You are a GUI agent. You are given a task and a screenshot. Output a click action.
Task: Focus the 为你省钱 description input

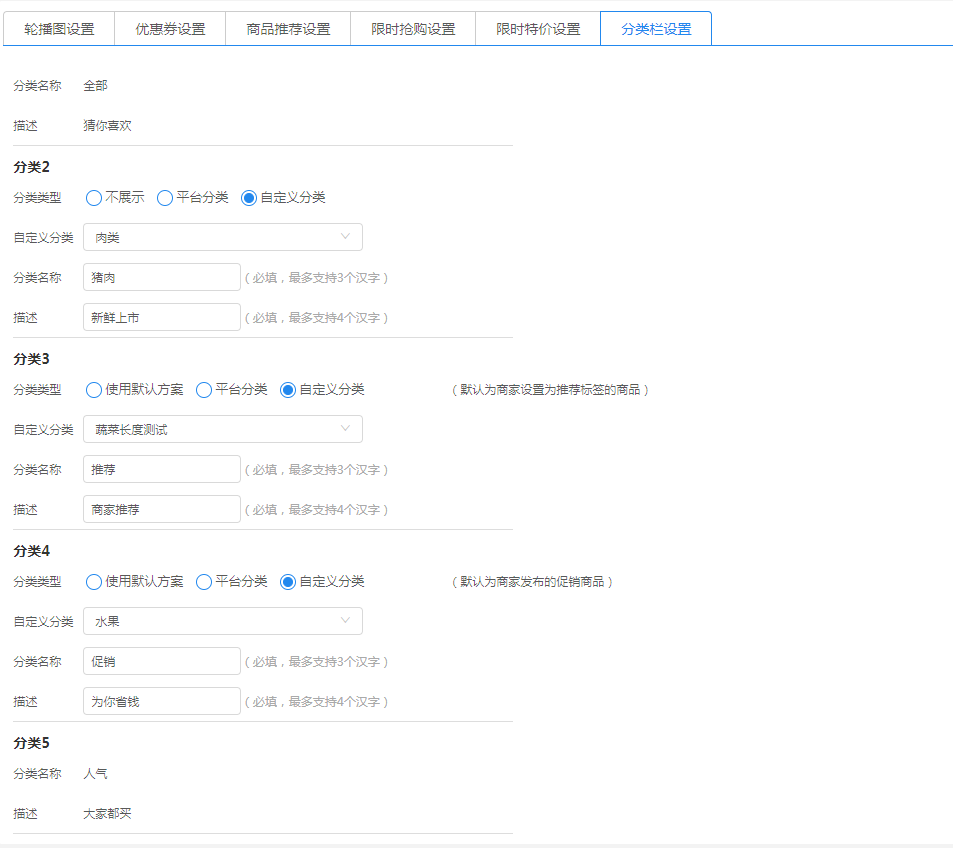coord(162,701)
